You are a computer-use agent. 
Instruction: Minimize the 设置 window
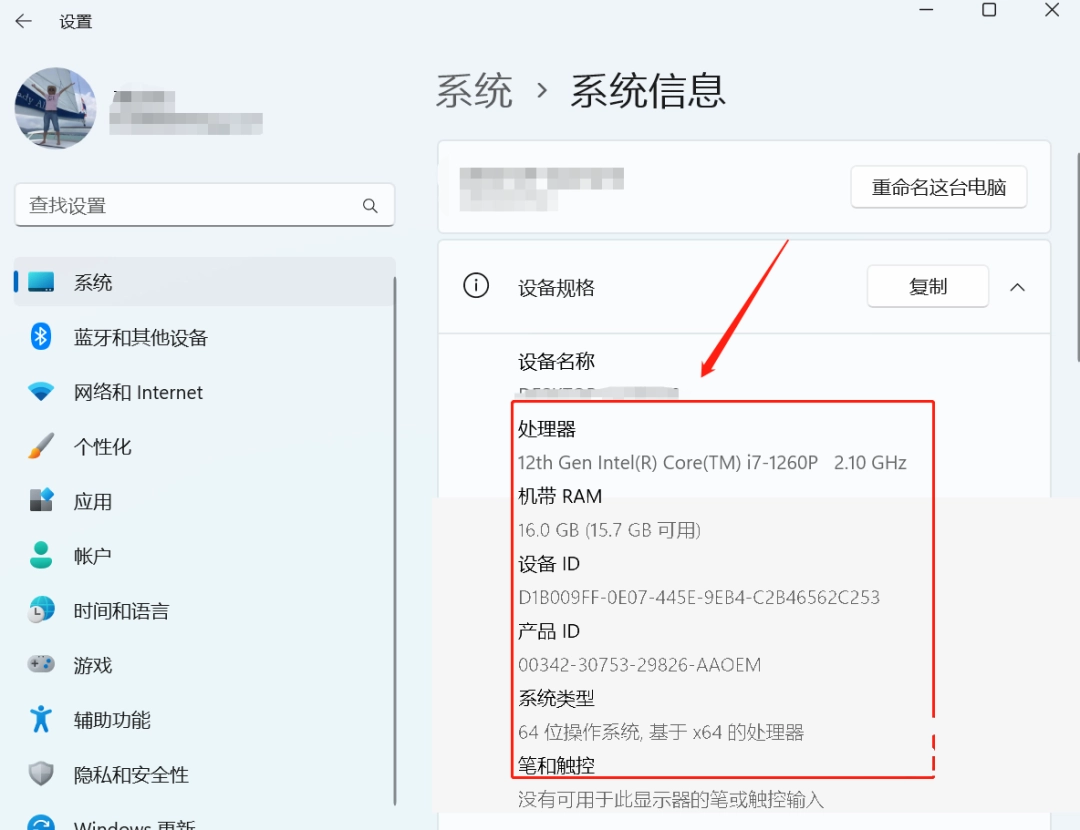(x=926, y=10)
